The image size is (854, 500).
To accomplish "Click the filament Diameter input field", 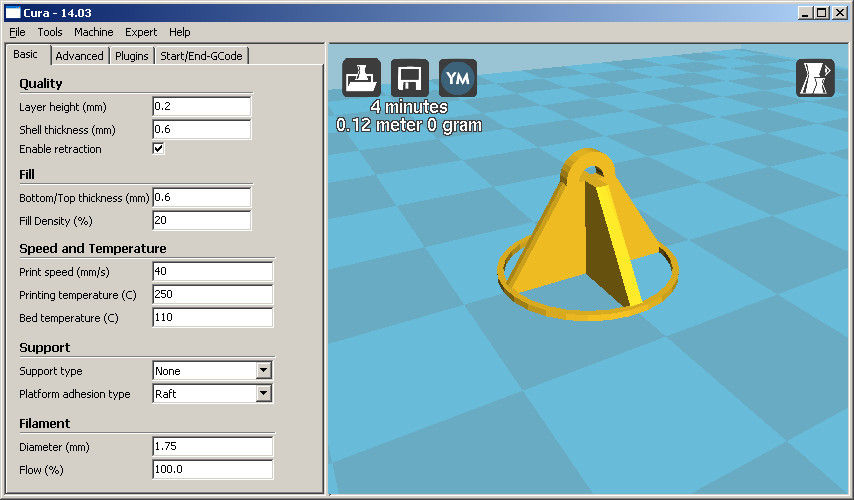I will pyautogui.click(x=212, y=446).
